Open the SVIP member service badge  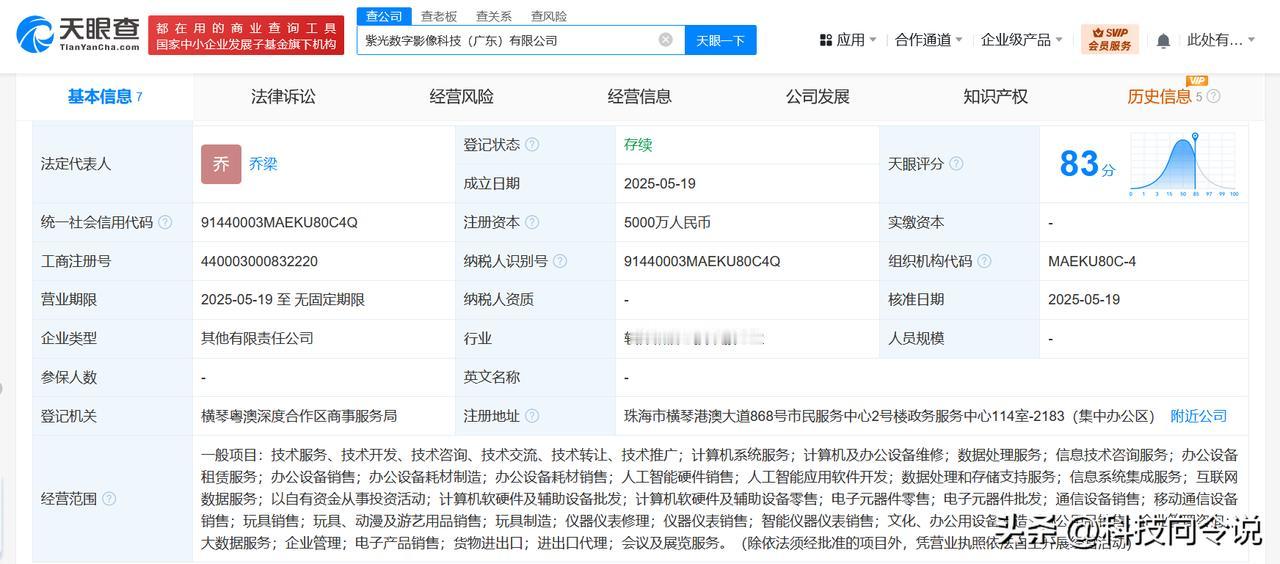[x=1110, y=40]
